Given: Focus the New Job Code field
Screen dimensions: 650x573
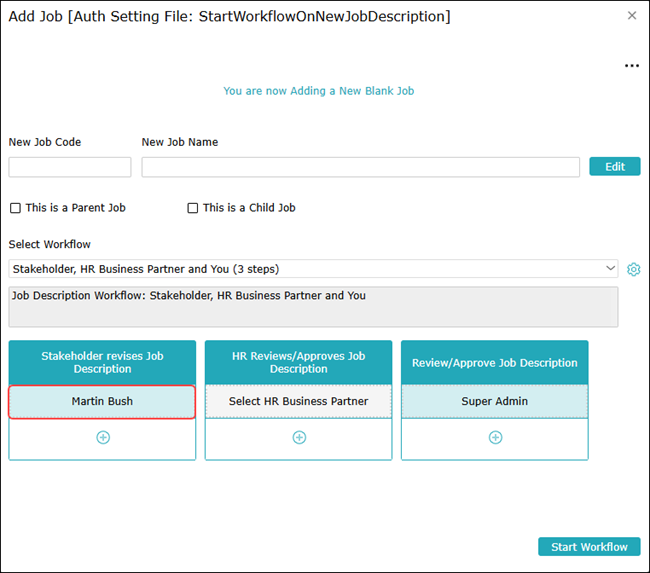Looking at the screenshot, I should [x=70, y=167].
